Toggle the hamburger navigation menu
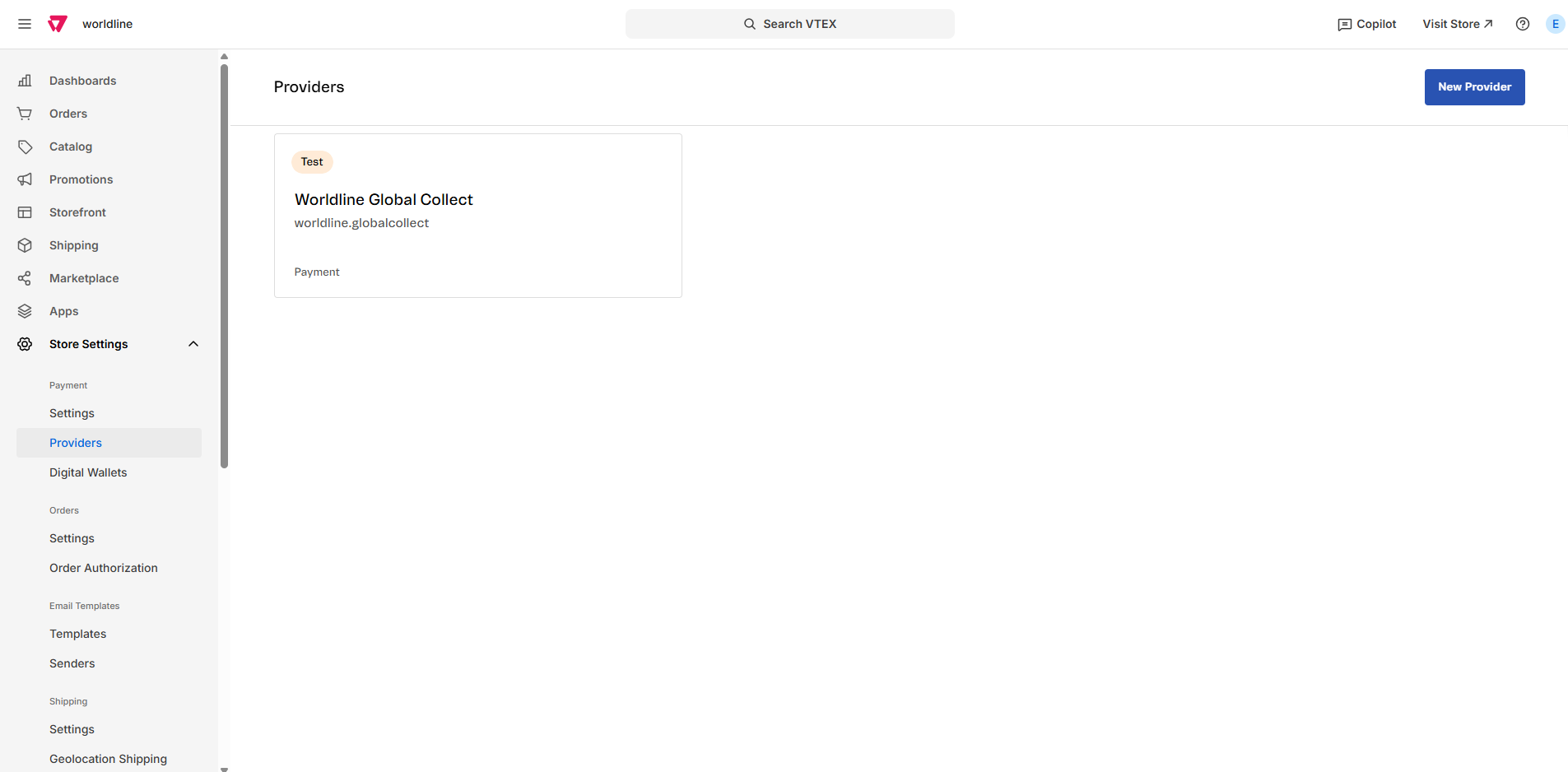Image resolution: width=1568 pixels, height=772 pixels. 24,24
